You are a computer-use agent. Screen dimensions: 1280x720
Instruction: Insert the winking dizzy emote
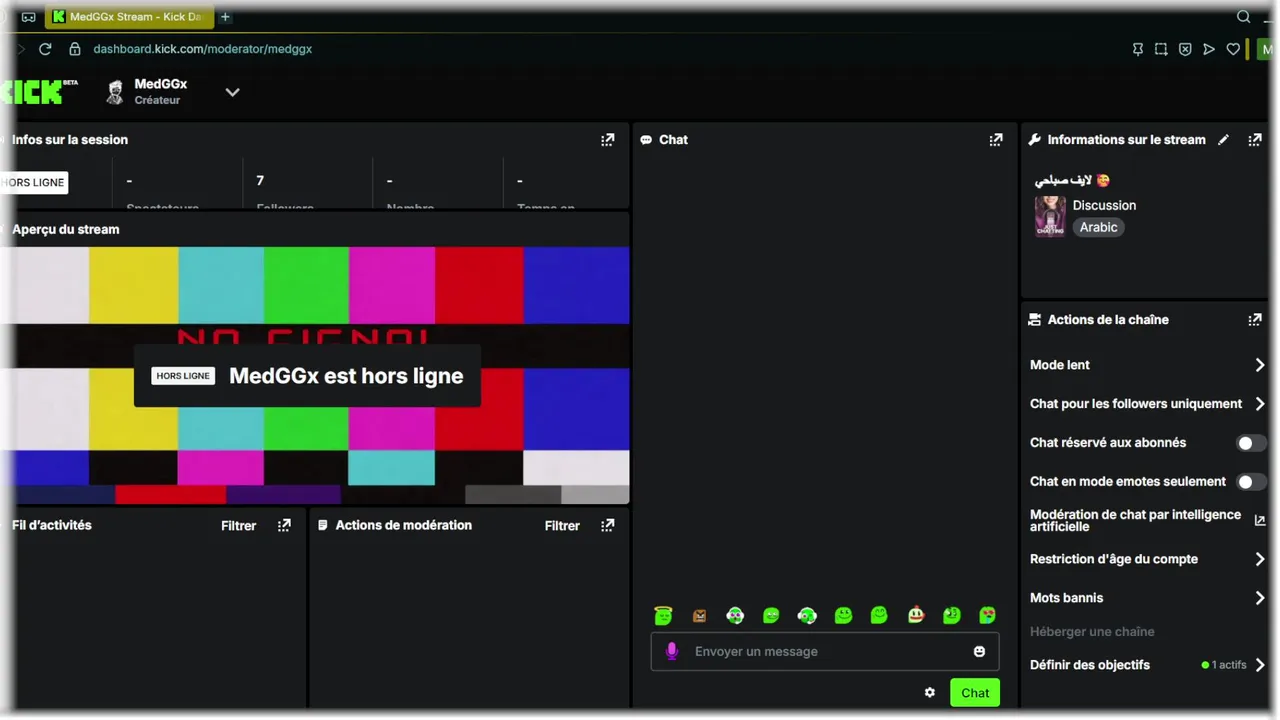point(951,615)
